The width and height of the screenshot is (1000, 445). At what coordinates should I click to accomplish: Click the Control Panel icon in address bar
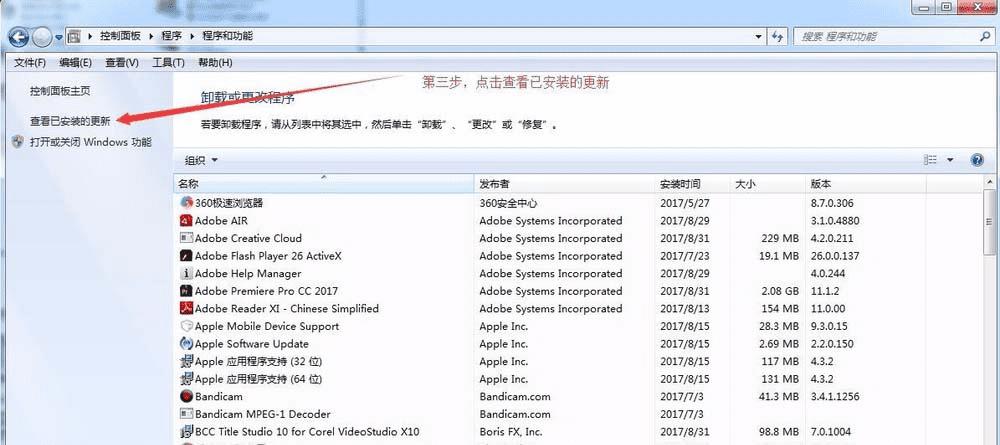coord(74,36)
